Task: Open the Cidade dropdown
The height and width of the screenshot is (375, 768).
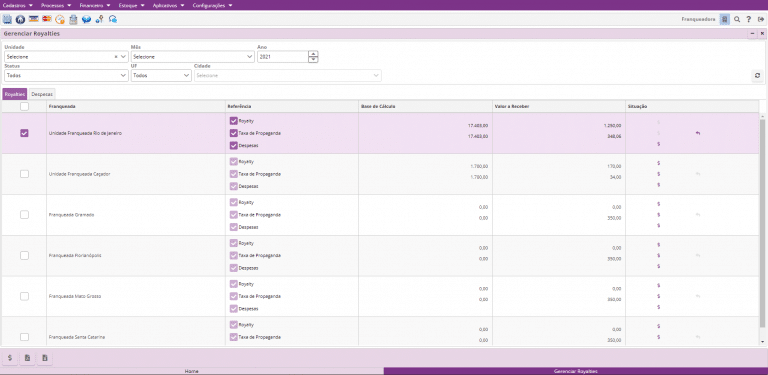Action: point(288,75)
